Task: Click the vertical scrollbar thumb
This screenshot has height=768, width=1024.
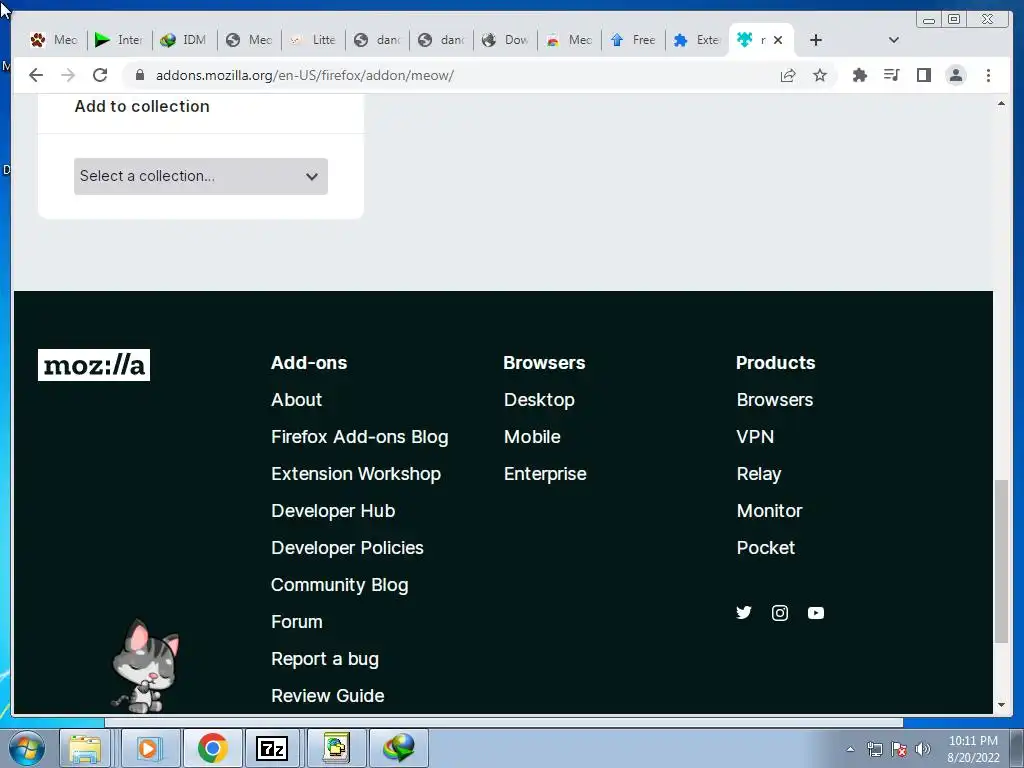Action: [1001, 561]
